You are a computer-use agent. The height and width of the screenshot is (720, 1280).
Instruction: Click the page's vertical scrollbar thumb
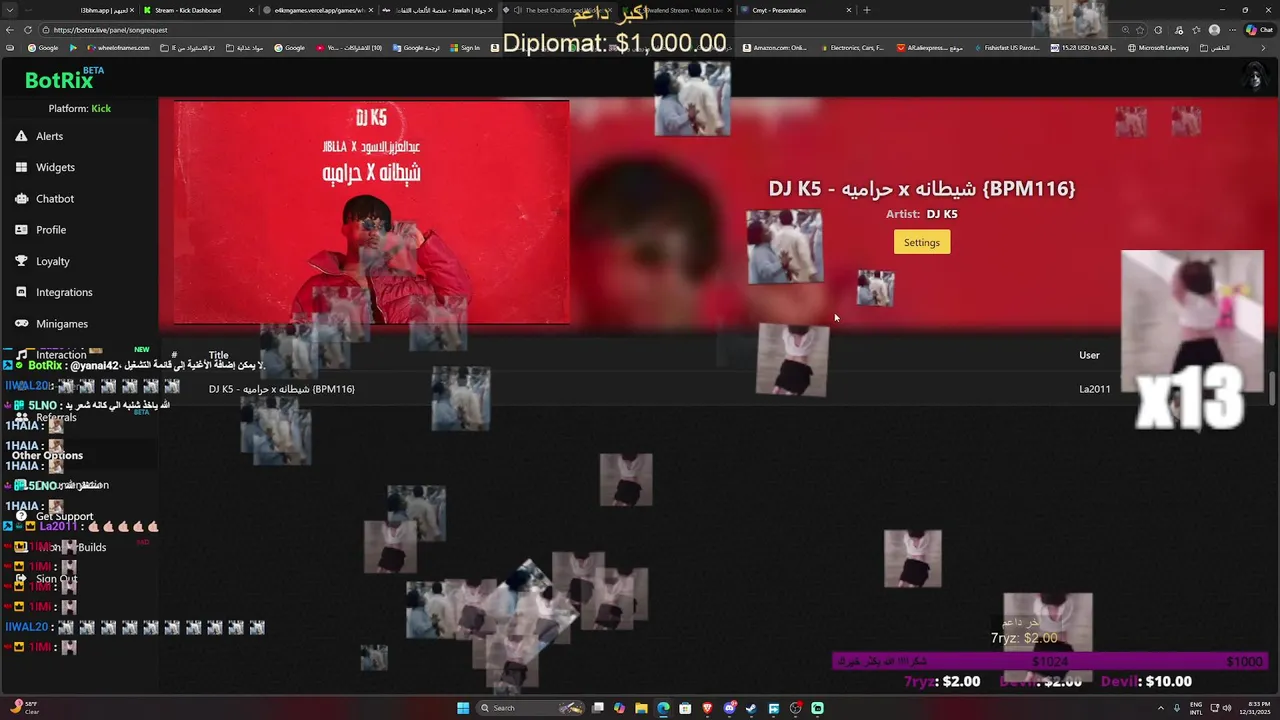click(x=1274, y=388)
